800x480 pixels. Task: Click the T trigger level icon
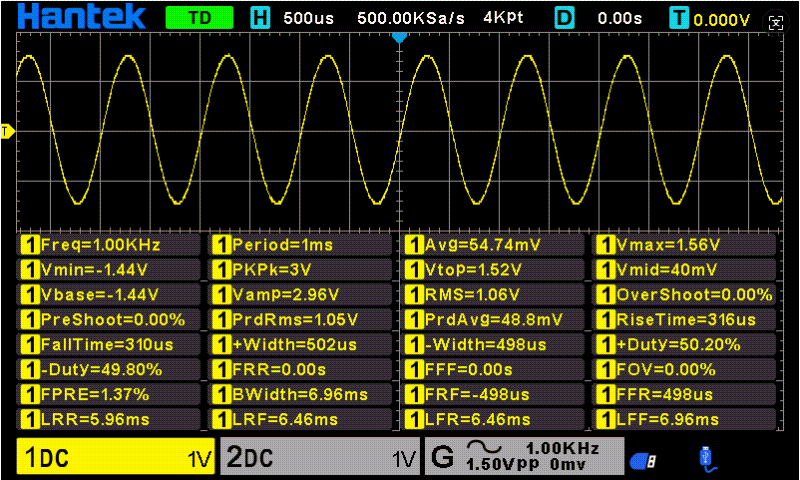(680, 17)
